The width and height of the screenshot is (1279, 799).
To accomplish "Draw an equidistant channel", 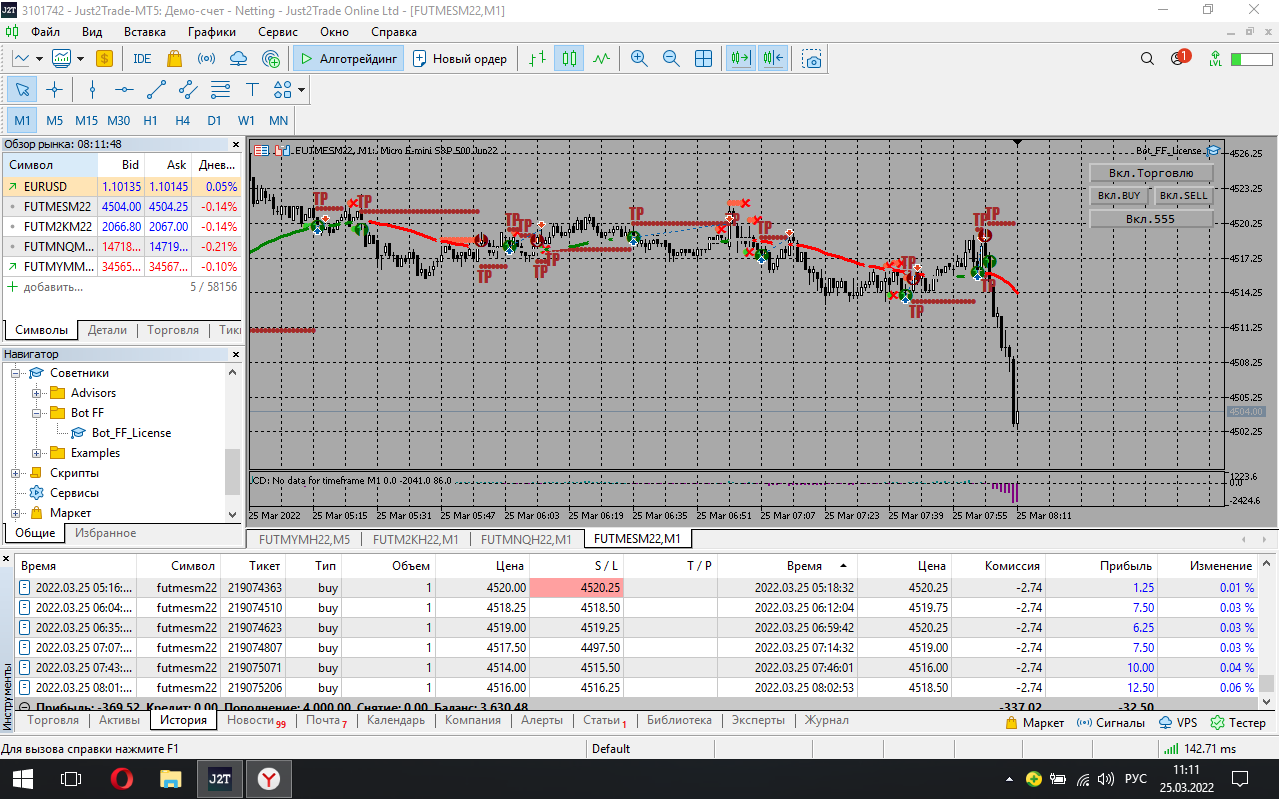I will tap(188, 89).
